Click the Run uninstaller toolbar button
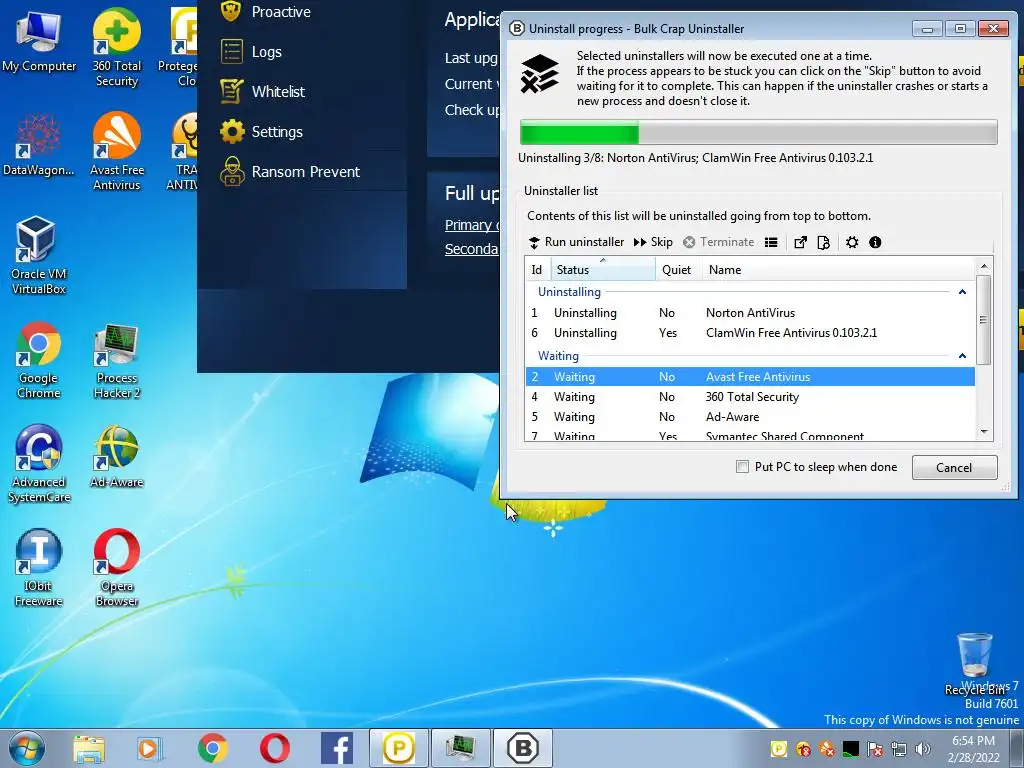The width and height of the screenshot is (1024, 768). coord(576,242)
